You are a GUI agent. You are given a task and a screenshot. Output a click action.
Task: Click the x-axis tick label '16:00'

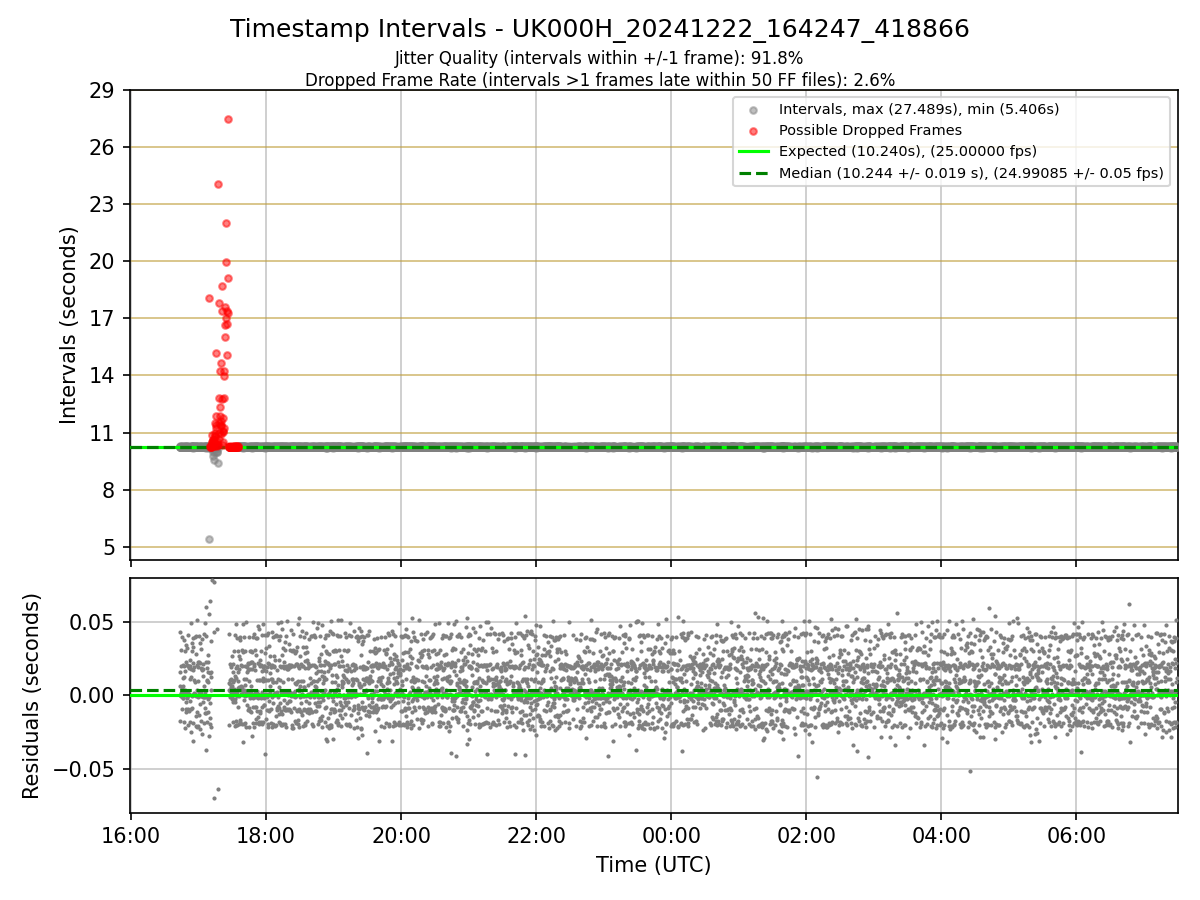point(130,834)
